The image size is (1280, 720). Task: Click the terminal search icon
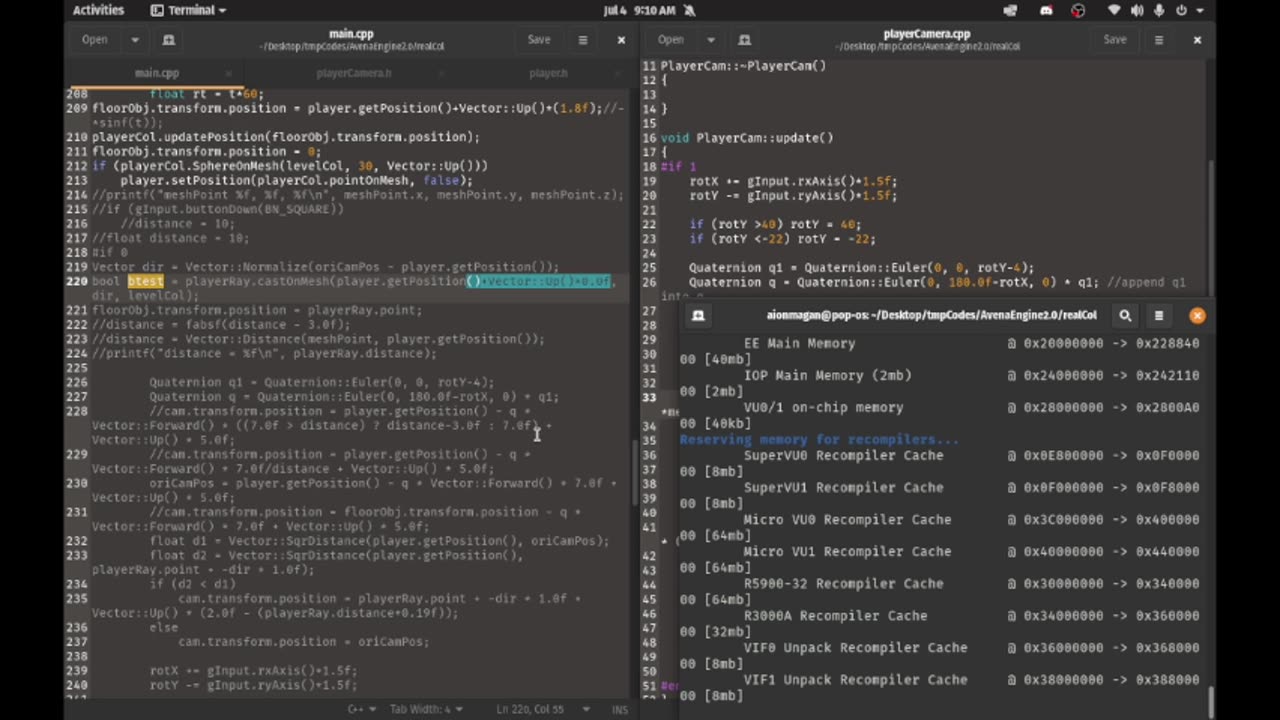[x=1125, y=315]
